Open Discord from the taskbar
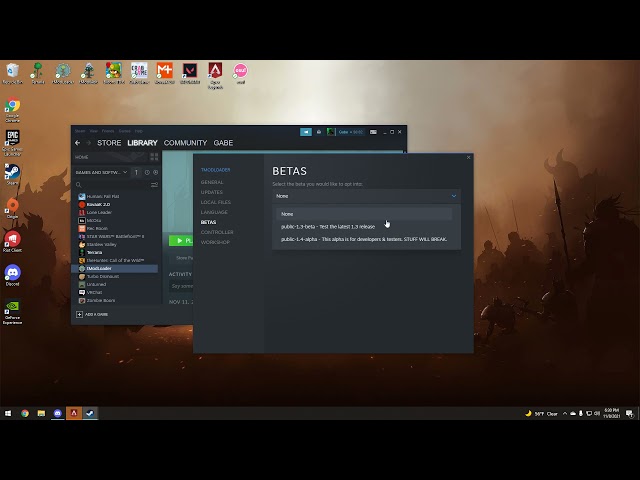 click(58, 413)
